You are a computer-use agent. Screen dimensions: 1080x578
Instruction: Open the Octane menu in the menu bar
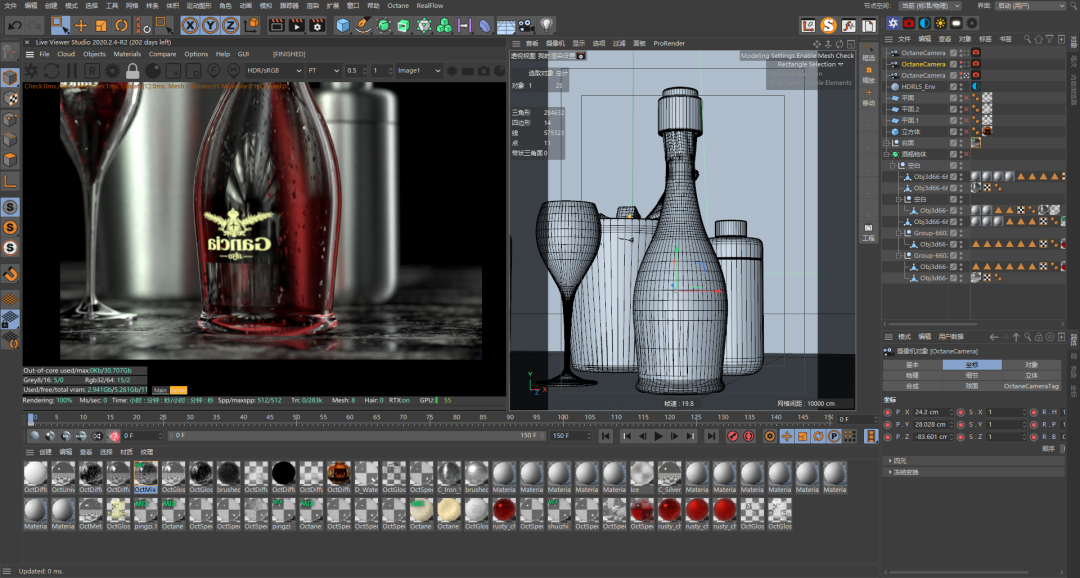397,6
